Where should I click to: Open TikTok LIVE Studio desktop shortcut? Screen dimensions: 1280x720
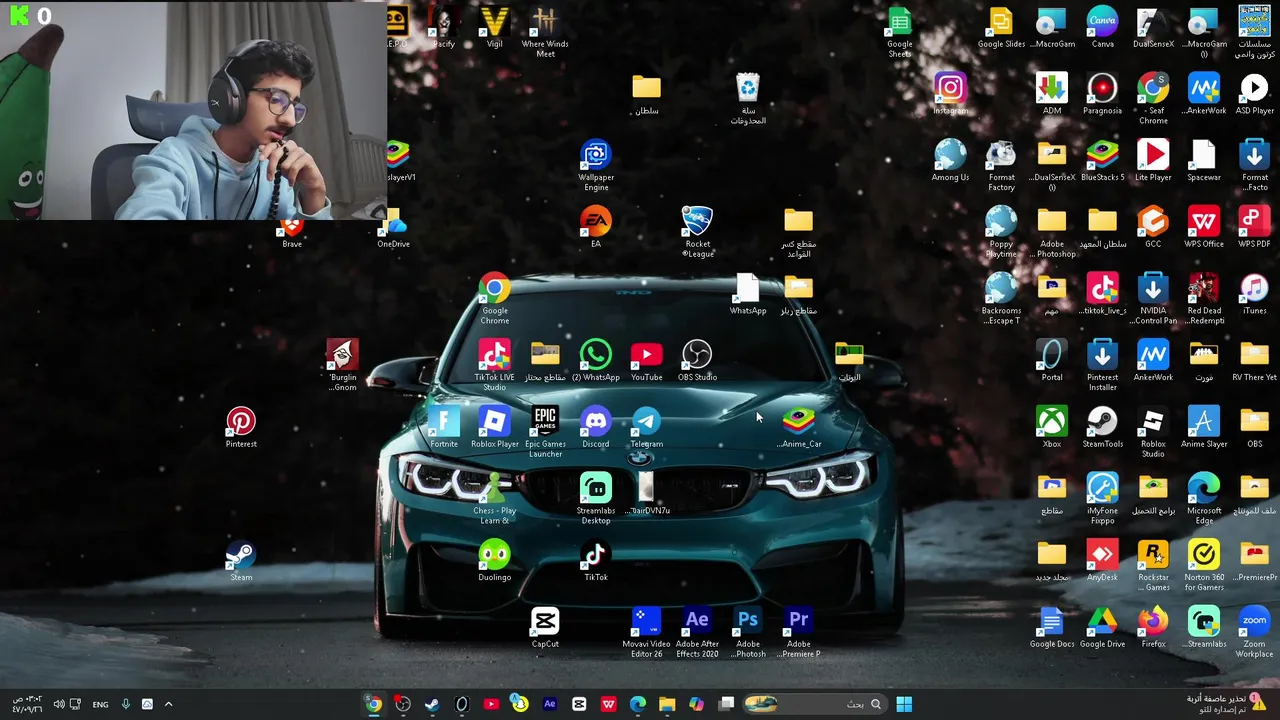pos(494,365)
